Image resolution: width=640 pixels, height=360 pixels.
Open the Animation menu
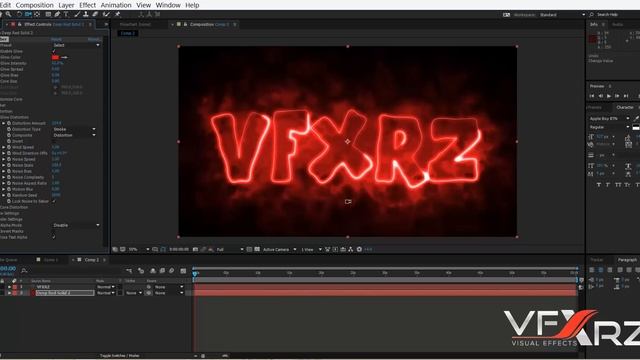pyautogui.click(x=116, y=5)
